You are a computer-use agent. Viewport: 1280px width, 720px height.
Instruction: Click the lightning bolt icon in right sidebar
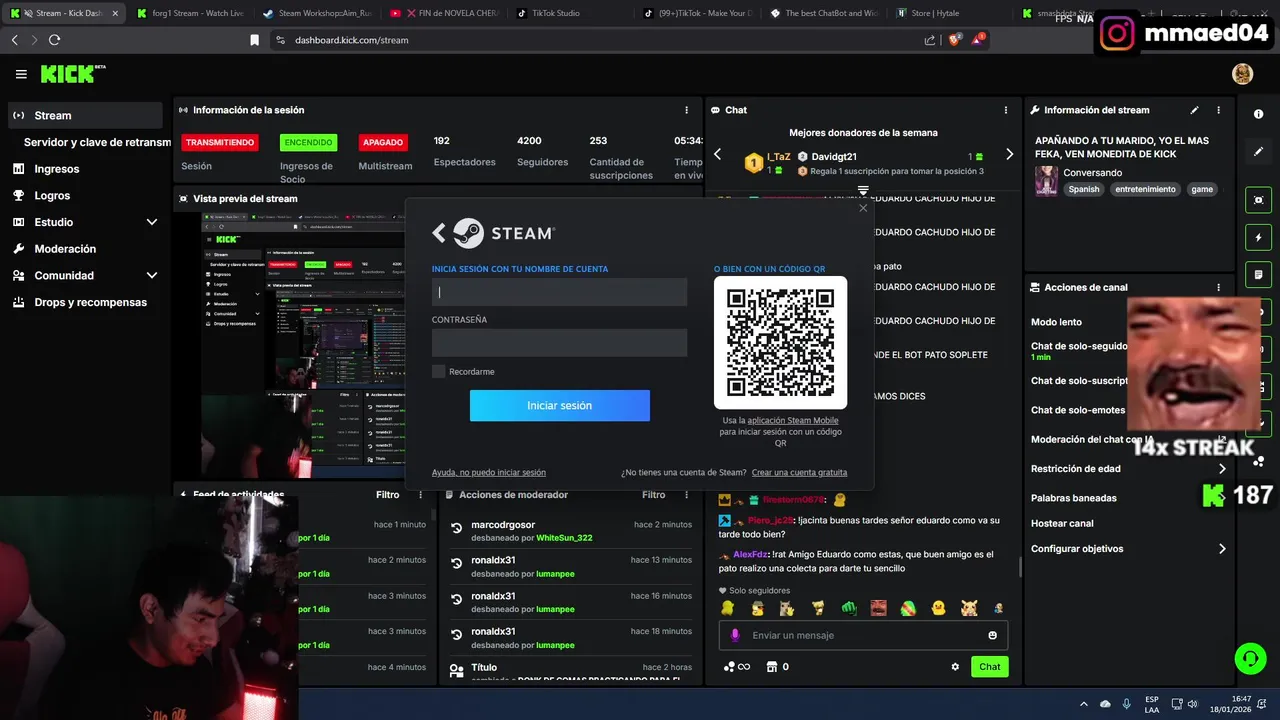coord(1258,238)
